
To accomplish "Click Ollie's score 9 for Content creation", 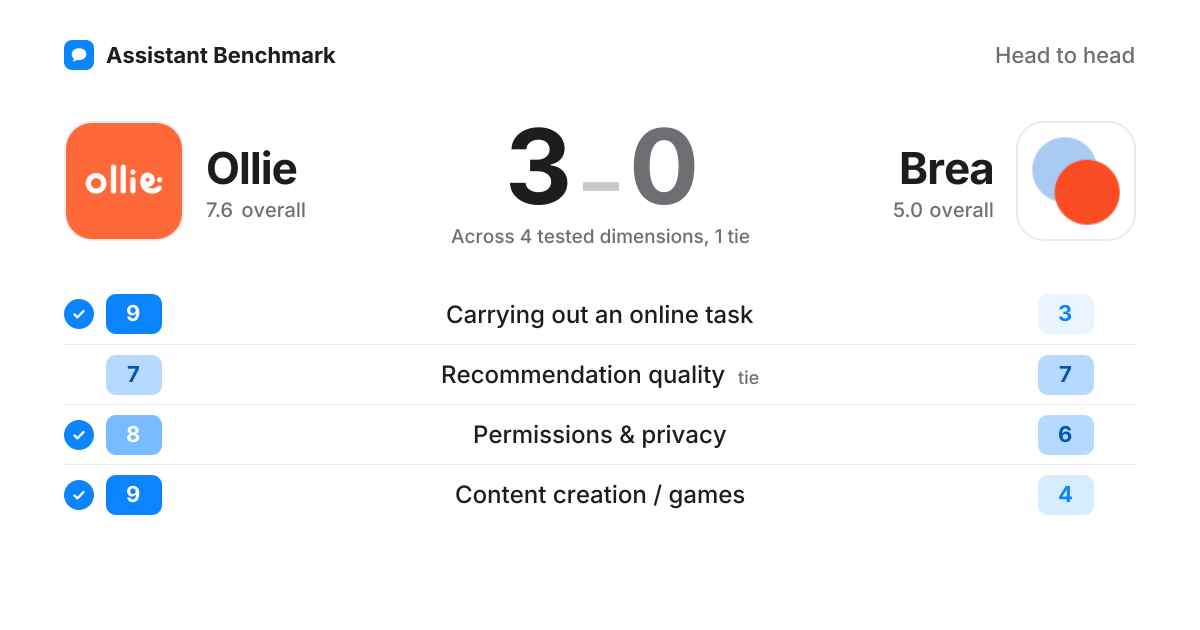I will pos(134,494).
